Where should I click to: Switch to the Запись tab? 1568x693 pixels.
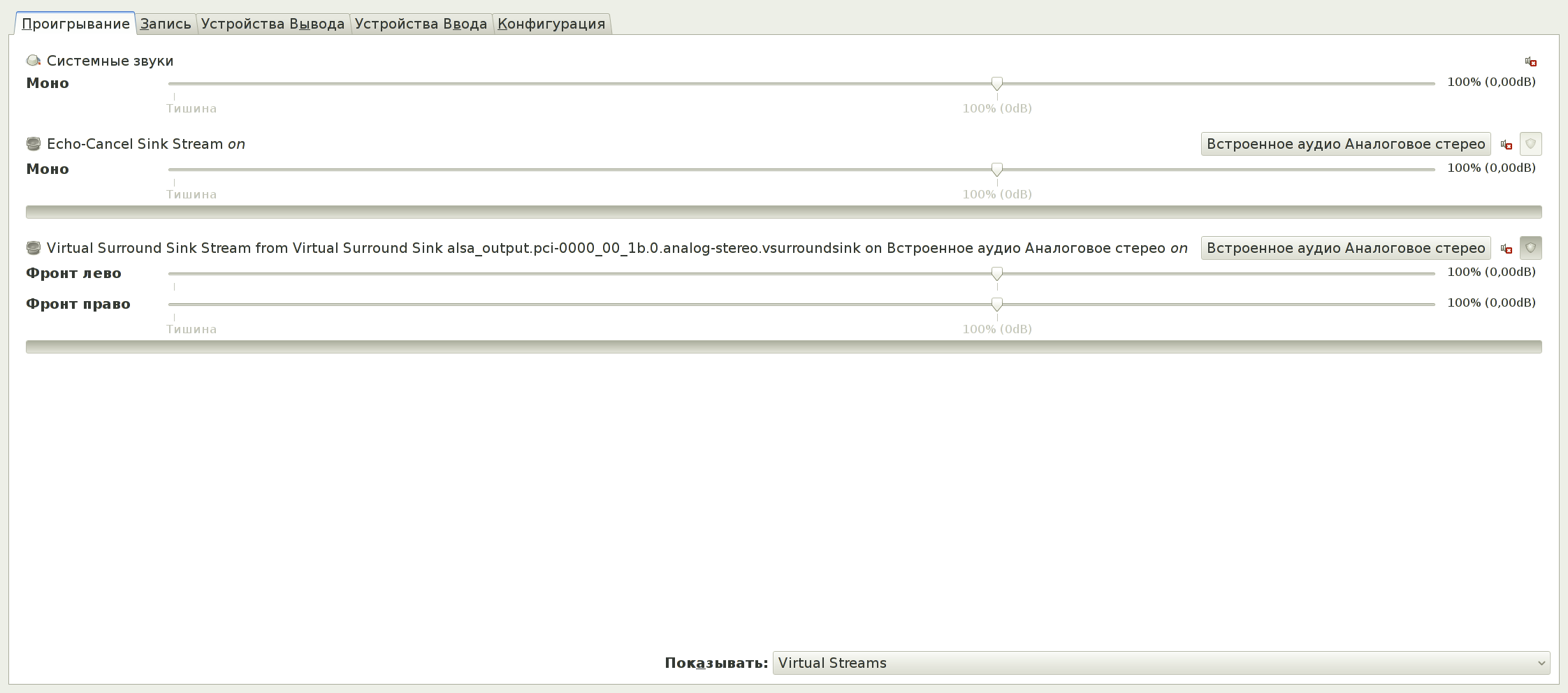coord(166,24)
